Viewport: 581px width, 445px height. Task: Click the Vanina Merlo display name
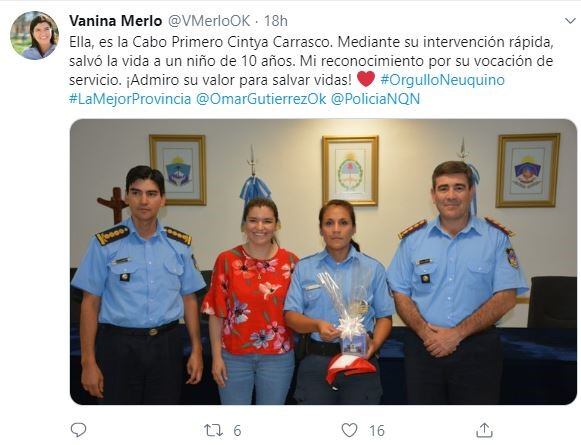pos(116,21)
